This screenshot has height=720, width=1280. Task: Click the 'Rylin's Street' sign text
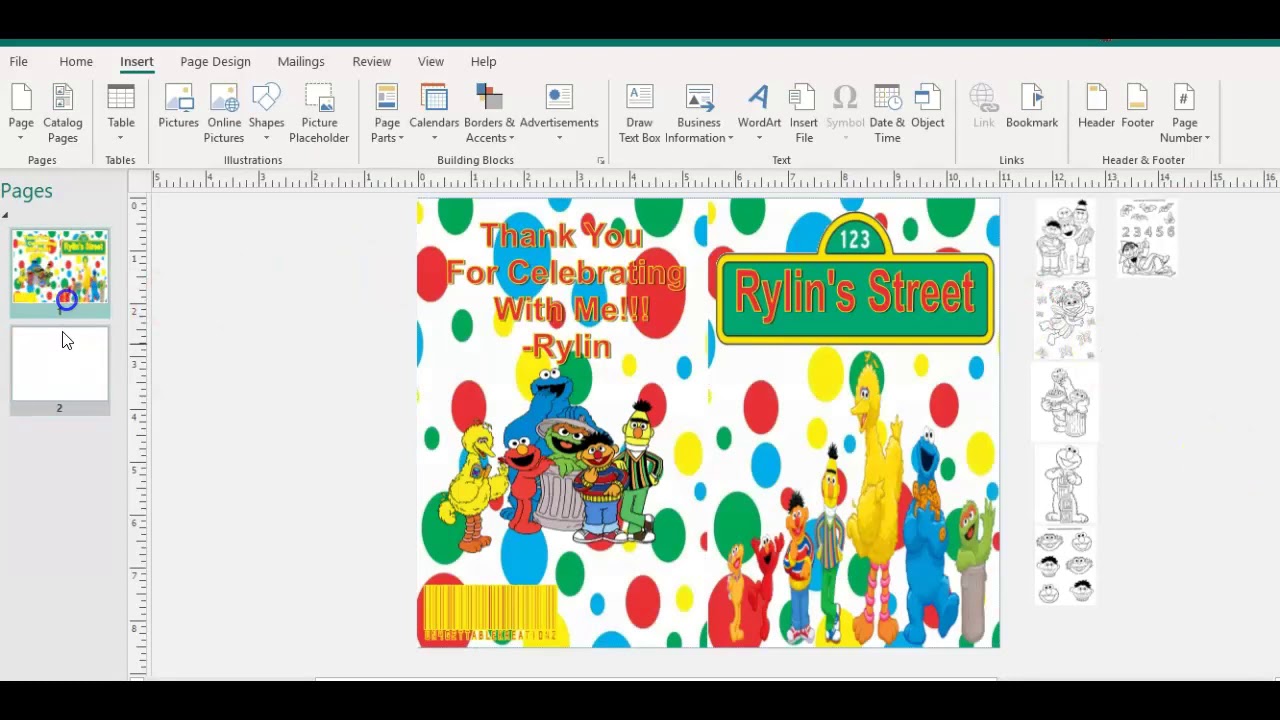pyautogui.click(x=855, y=293)
